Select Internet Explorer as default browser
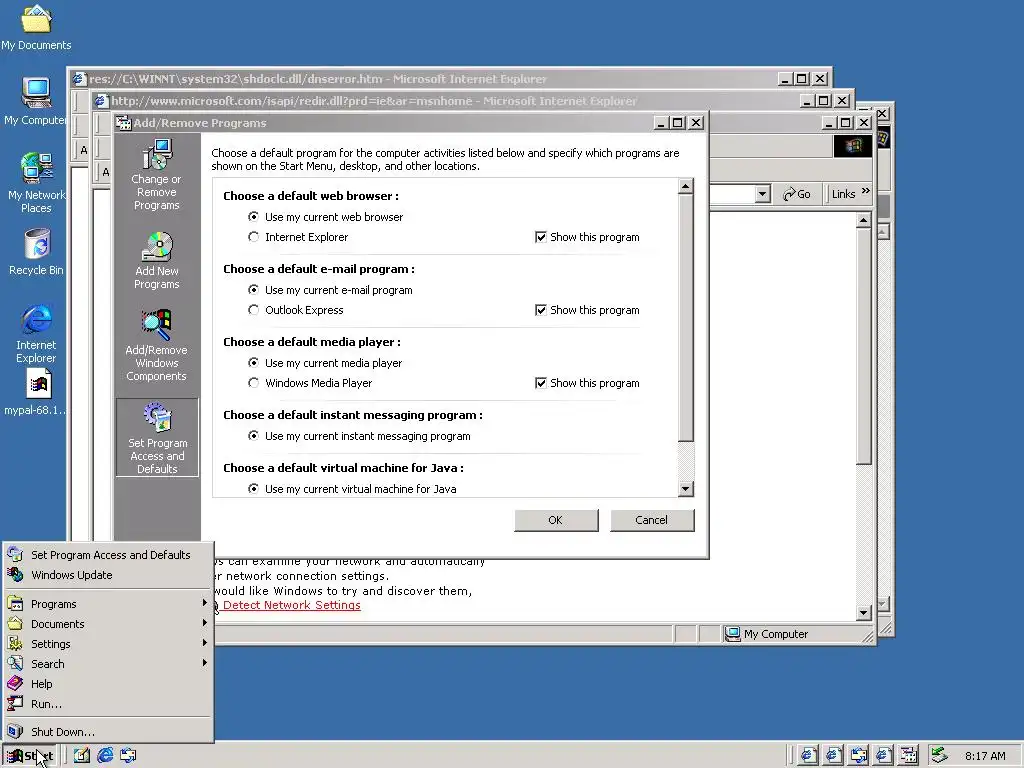Image resolution: width=1024 pixels, height=768 pixels. pyautogui.click(x=253, y=236)
